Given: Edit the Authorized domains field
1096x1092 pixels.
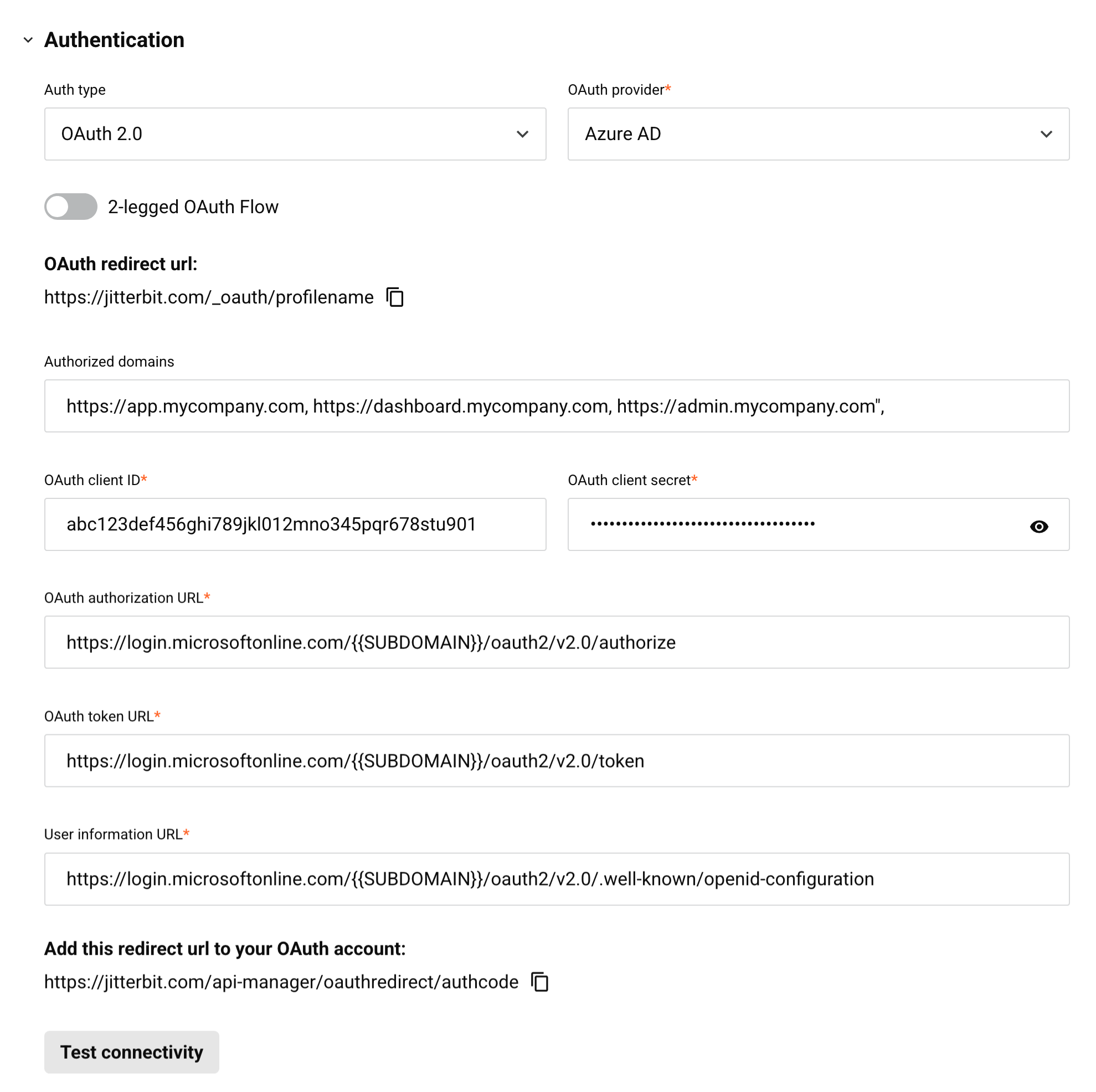Looking at the screenshot, I should [x=555, y=405].
